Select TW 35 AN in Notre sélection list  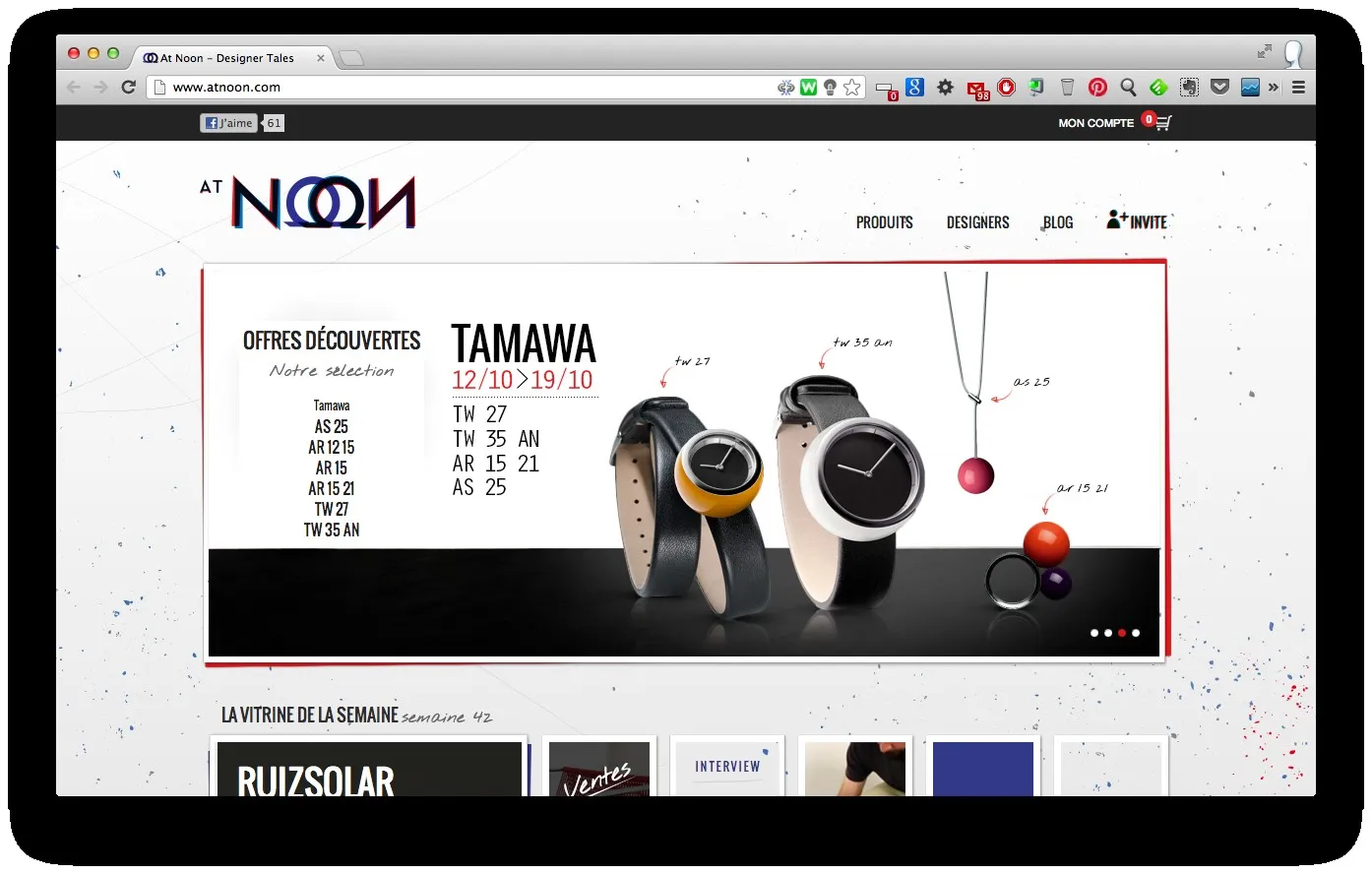(332, 530)
